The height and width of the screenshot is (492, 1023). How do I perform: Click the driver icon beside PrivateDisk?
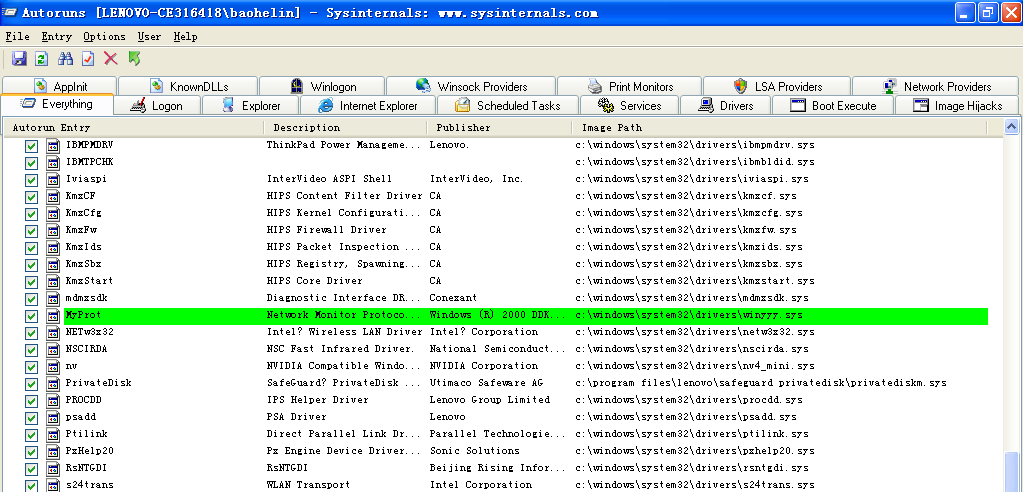[53, 384]
